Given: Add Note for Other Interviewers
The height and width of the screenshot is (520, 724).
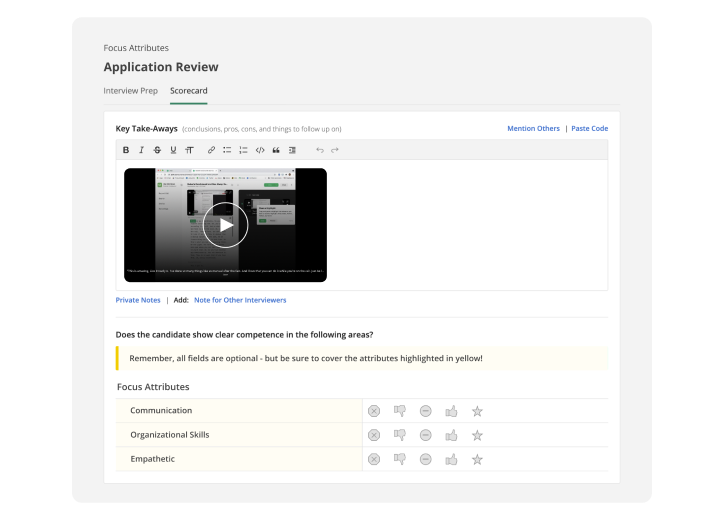Looking at the screenshot, I should (x=240, y=300).
